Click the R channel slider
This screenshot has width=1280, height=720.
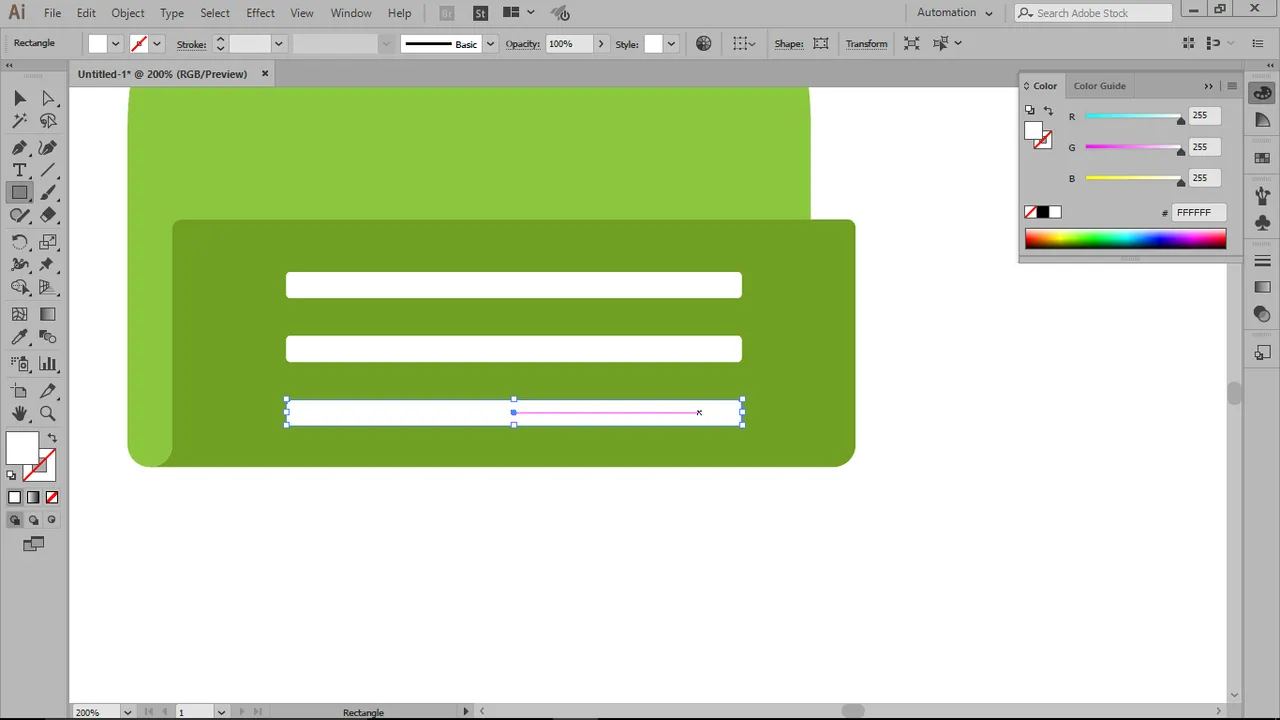1133,117
